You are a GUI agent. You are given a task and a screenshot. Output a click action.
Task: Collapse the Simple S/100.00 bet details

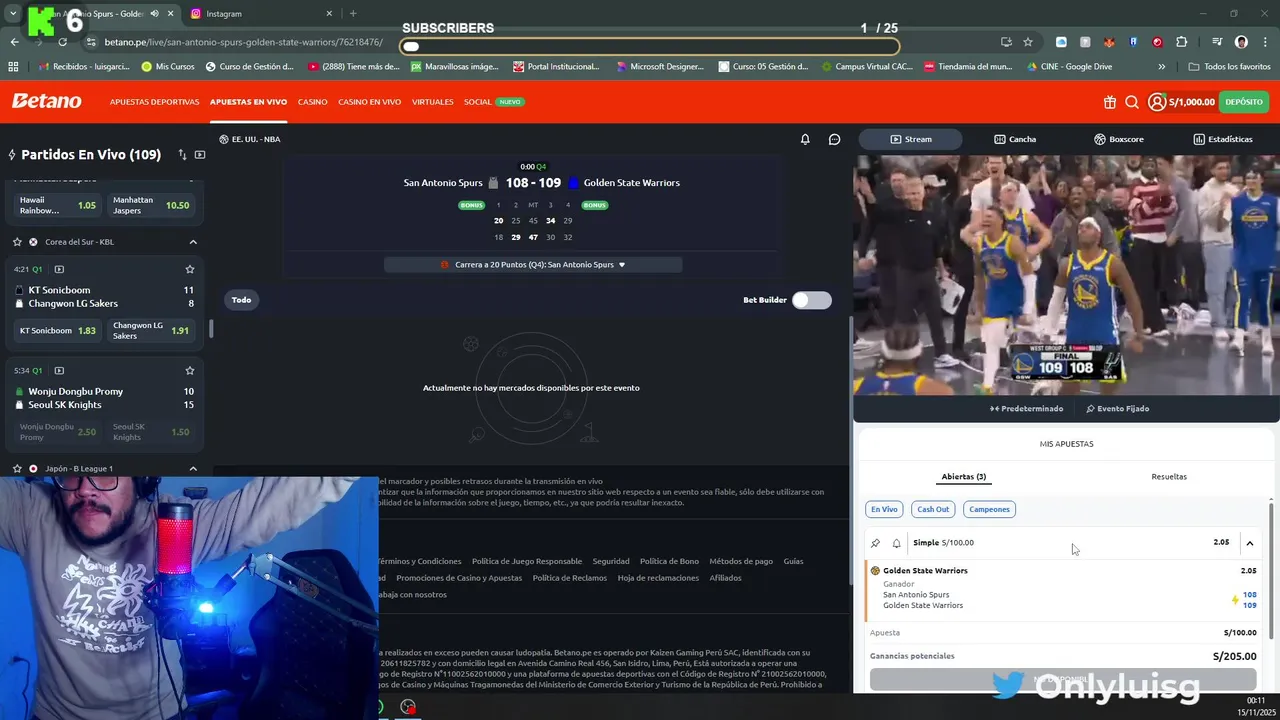tap(1250, 543)
